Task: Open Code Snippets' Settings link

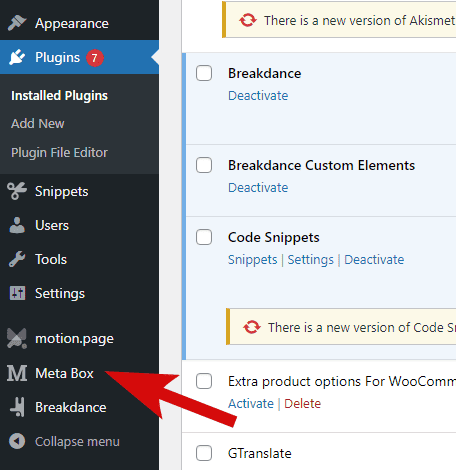Action: 310,260
